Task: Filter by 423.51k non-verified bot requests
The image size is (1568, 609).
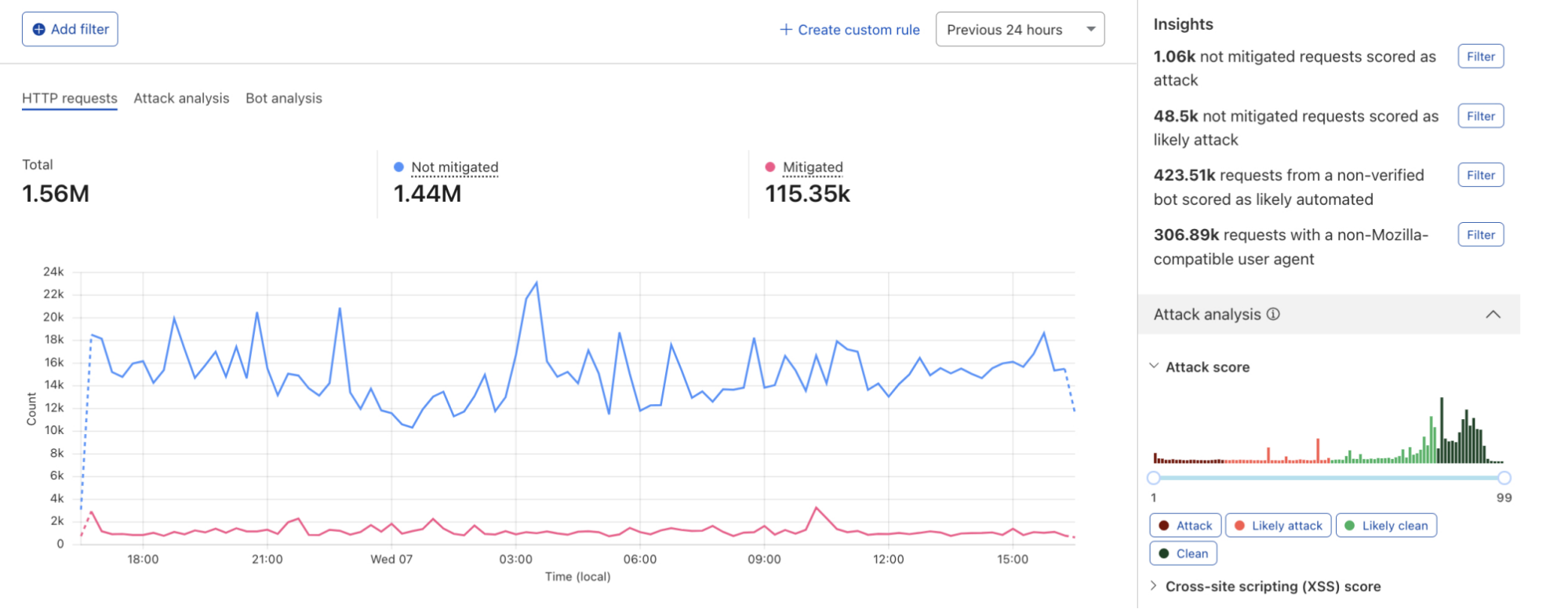Action: (x=1481, y=175)
